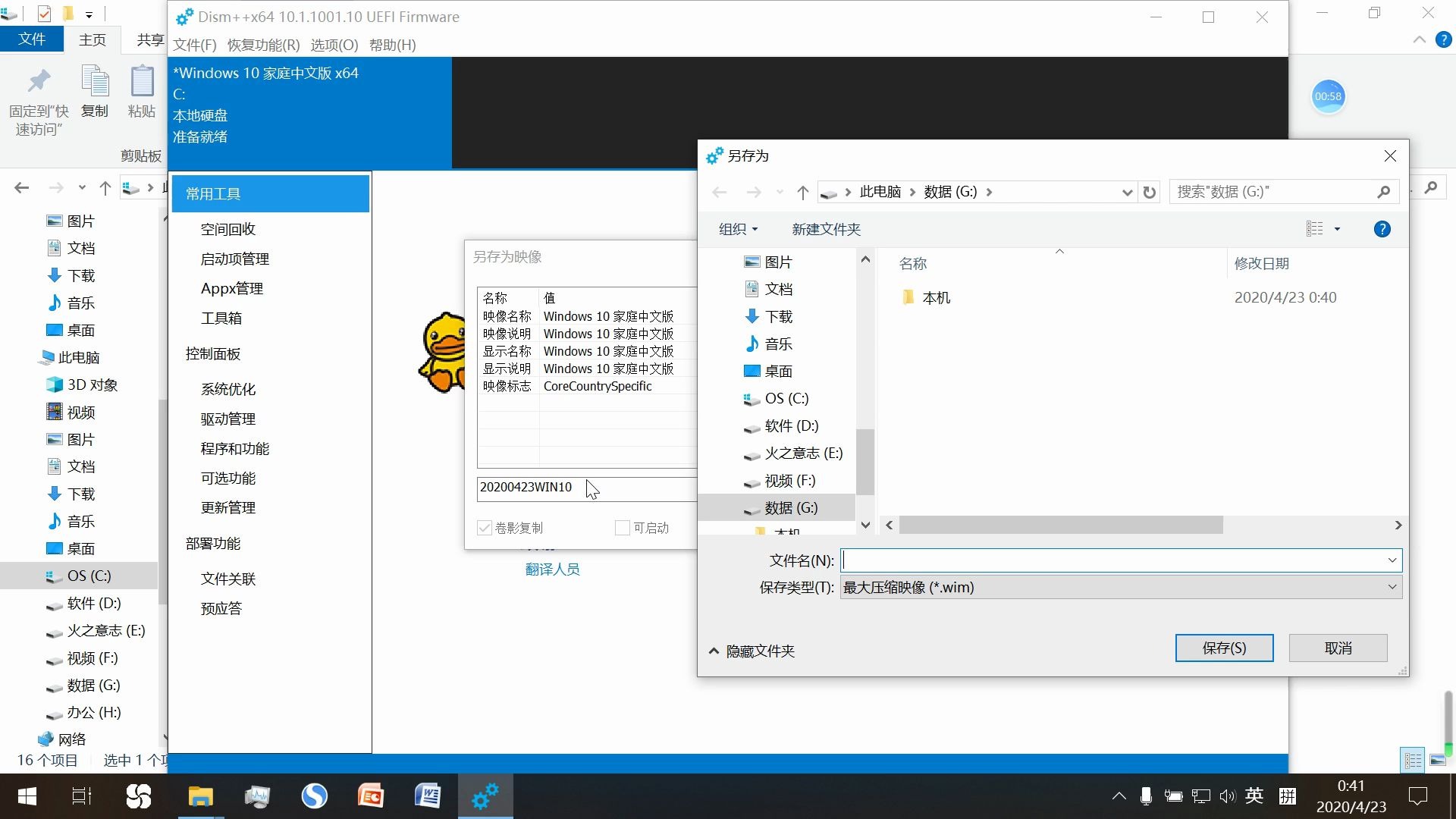Viewport: 1456px width, 819px height.
Task: Open File Explorer from taskbar
Action: tap(201, 796)
